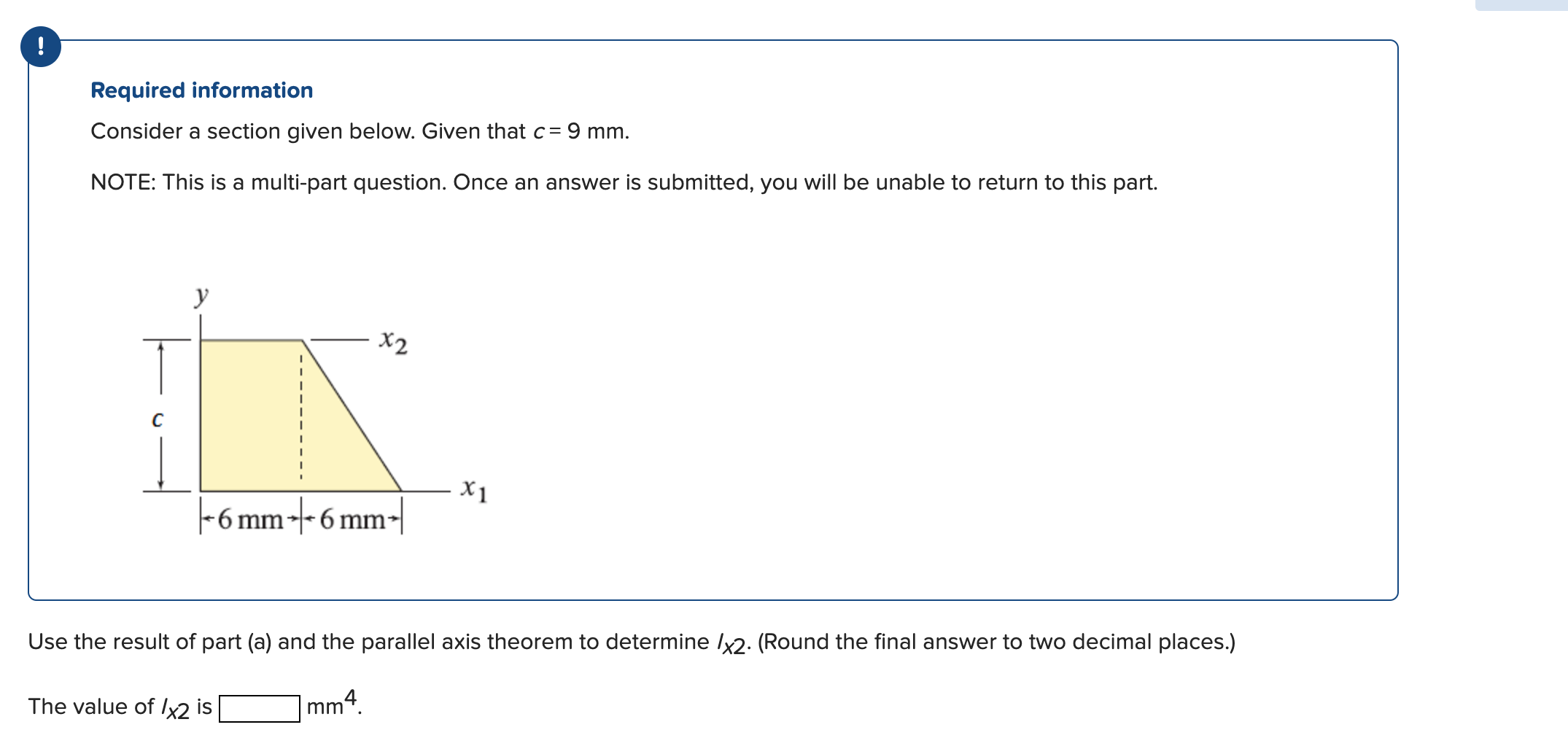Click the NOTE multi-part question warning text
The height and width of the screenshot is (738, 1568).
[624, 182]
